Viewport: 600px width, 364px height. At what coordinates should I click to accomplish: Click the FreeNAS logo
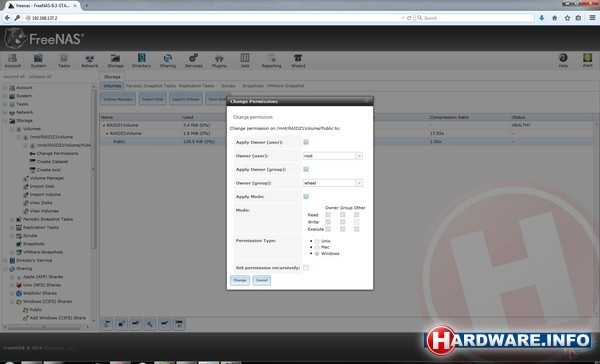point(44,39)
